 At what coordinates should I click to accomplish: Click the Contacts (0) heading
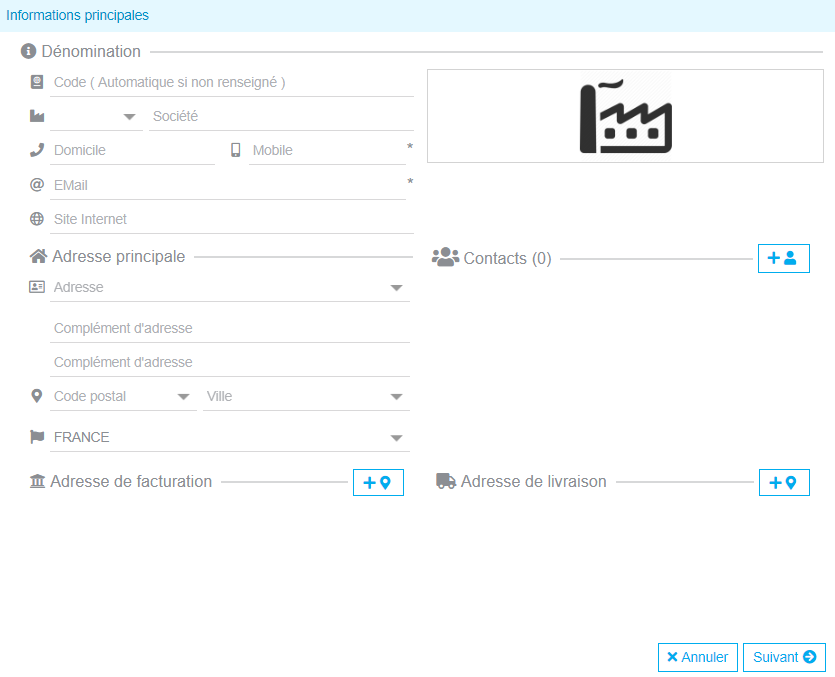(507, 258)
